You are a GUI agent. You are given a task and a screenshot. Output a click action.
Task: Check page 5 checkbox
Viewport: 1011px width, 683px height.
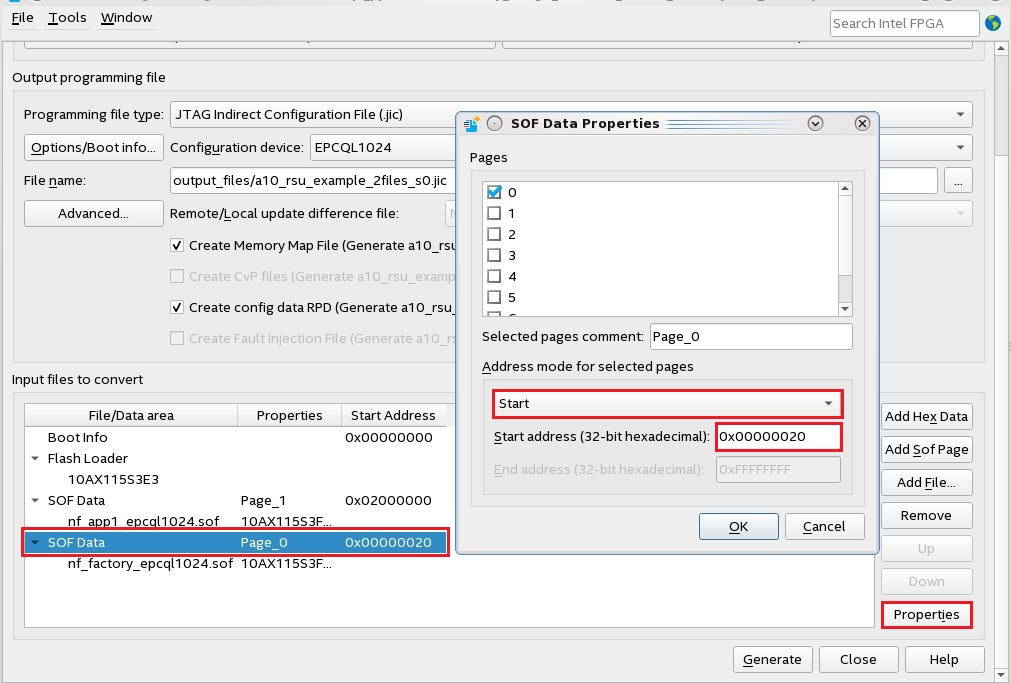(x=494, y=297)
